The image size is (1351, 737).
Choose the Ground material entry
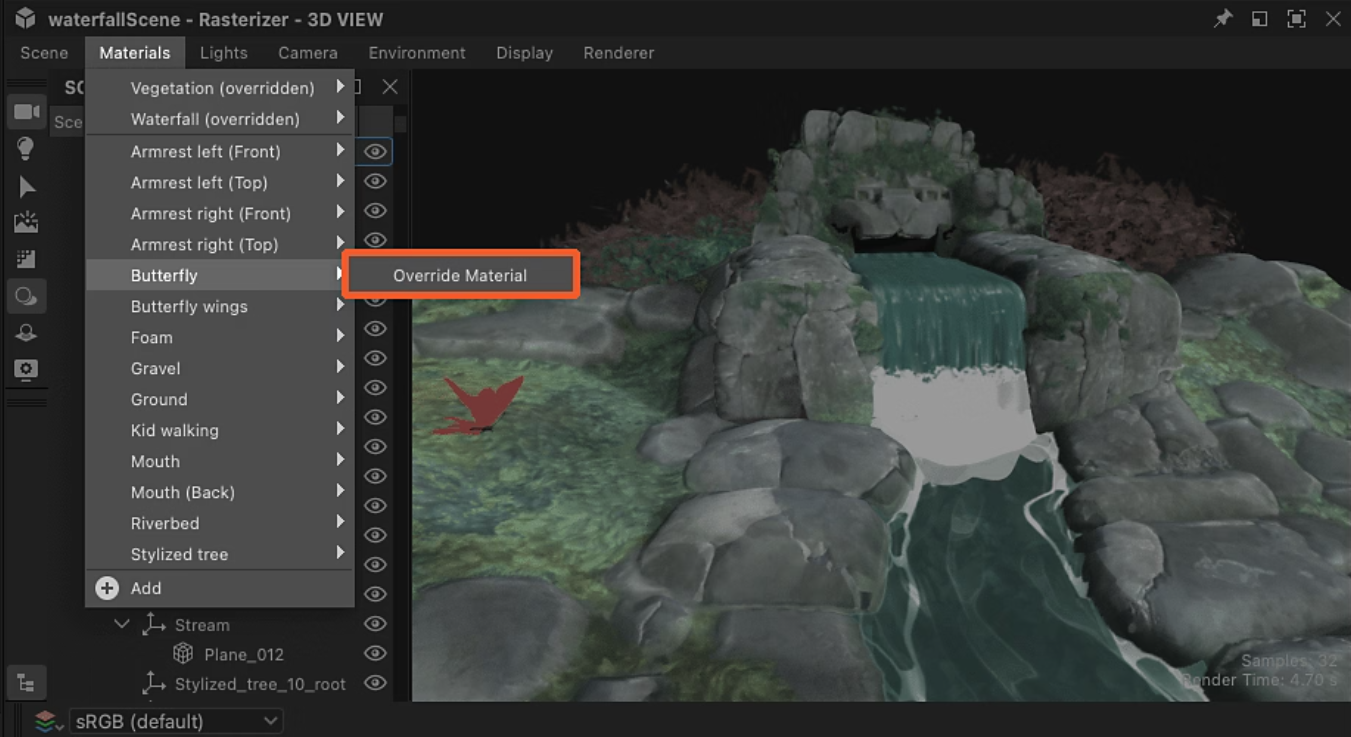point(220,399)
